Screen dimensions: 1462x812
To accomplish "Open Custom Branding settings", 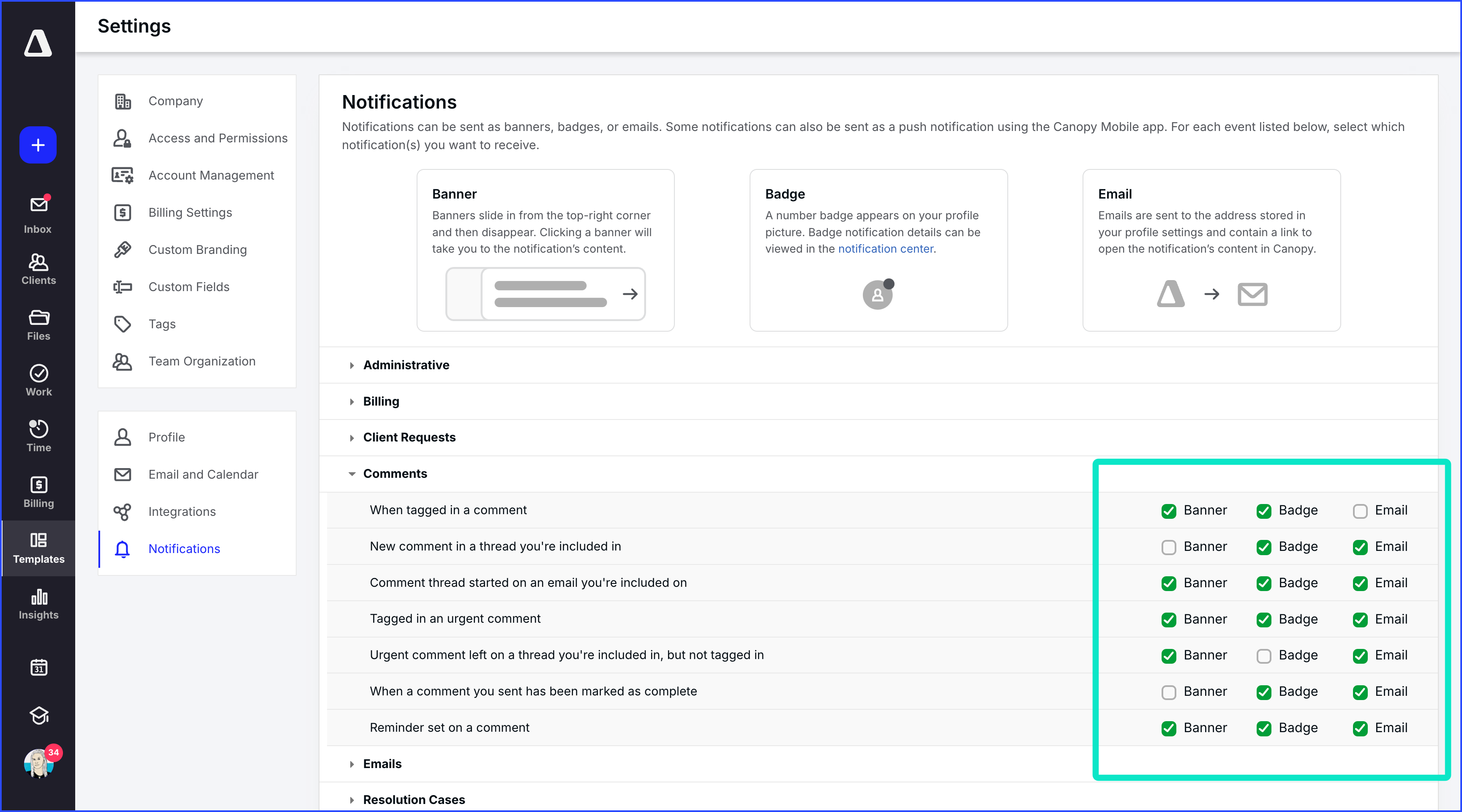I will click(197, 250).
